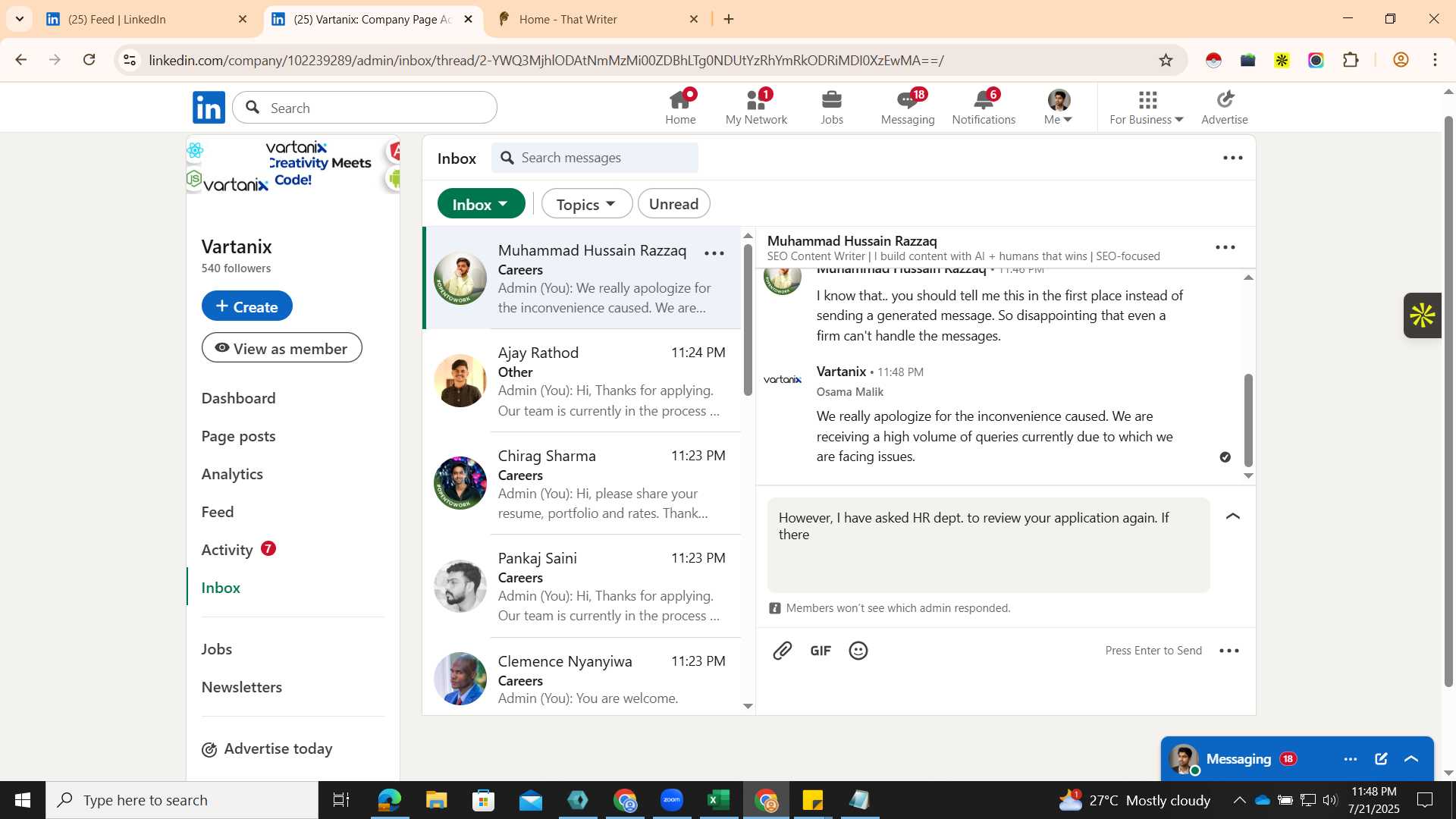
Task: Switch to Home - That Writer tab
Action: coord(598,19)
